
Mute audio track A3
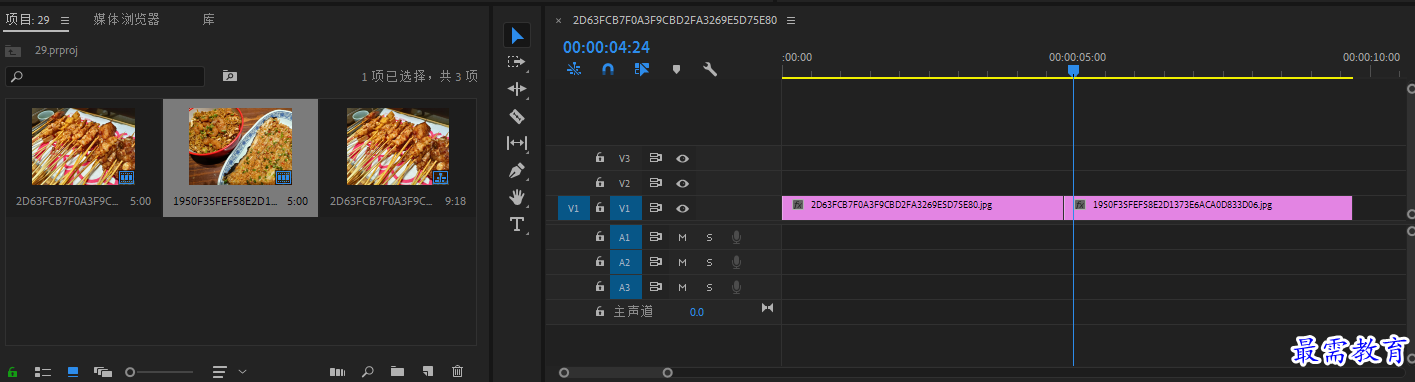click(x=682, y=287)
